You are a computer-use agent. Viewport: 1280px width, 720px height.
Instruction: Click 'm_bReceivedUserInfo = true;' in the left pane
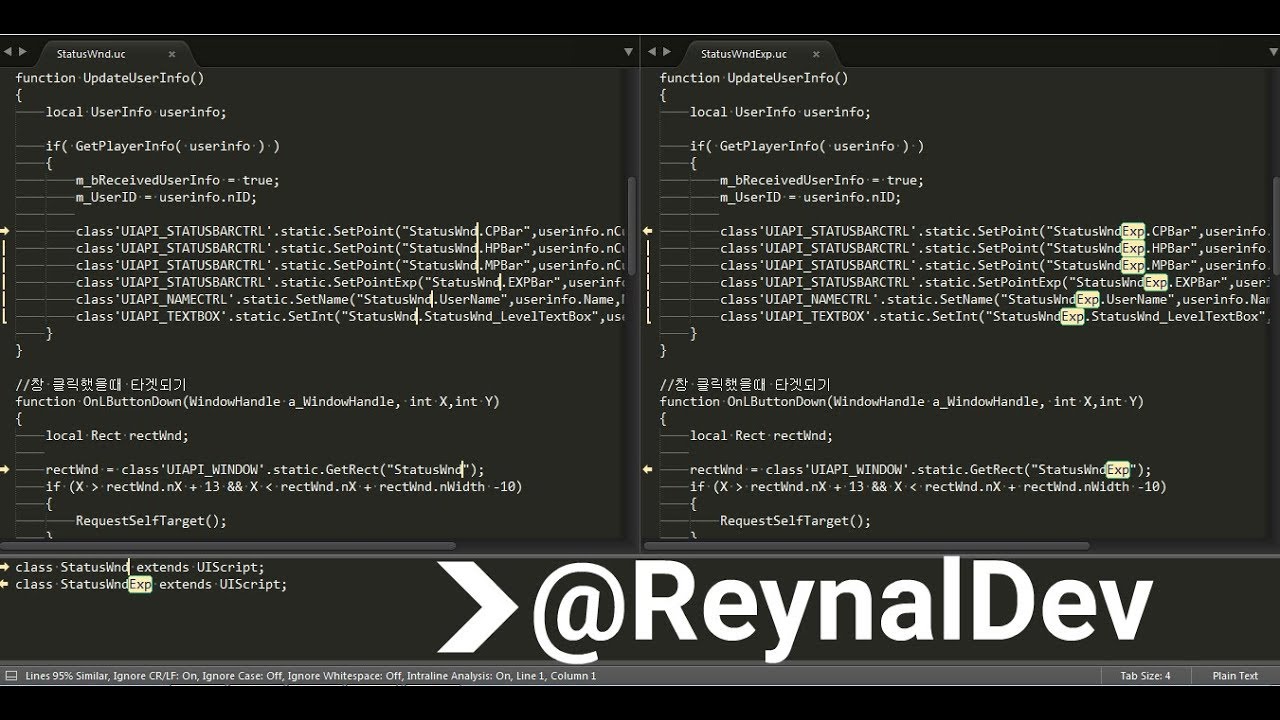click(x=178, y=180)
